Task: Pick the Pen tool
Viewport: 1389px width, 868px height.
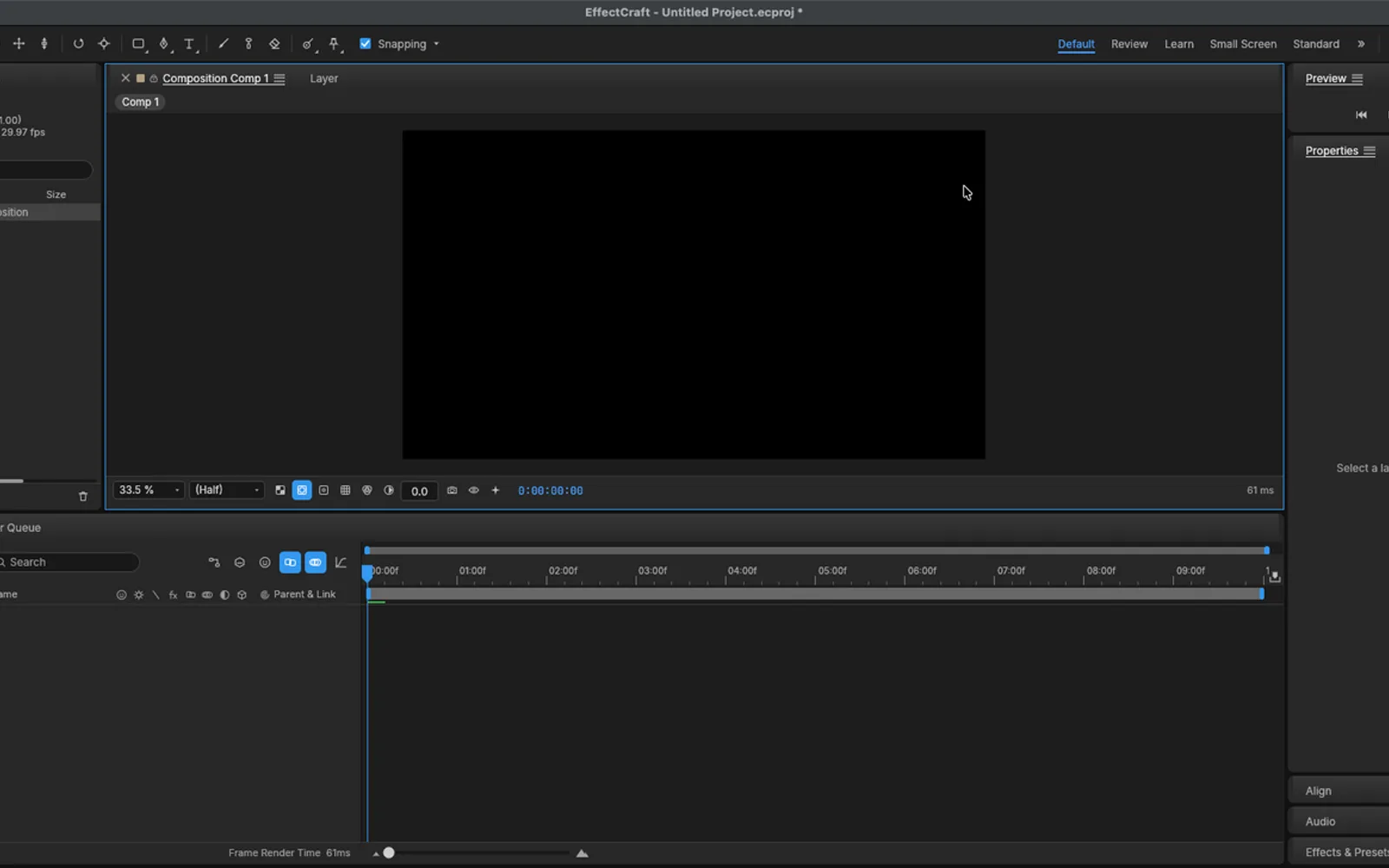Action: [x=164, y=43]
